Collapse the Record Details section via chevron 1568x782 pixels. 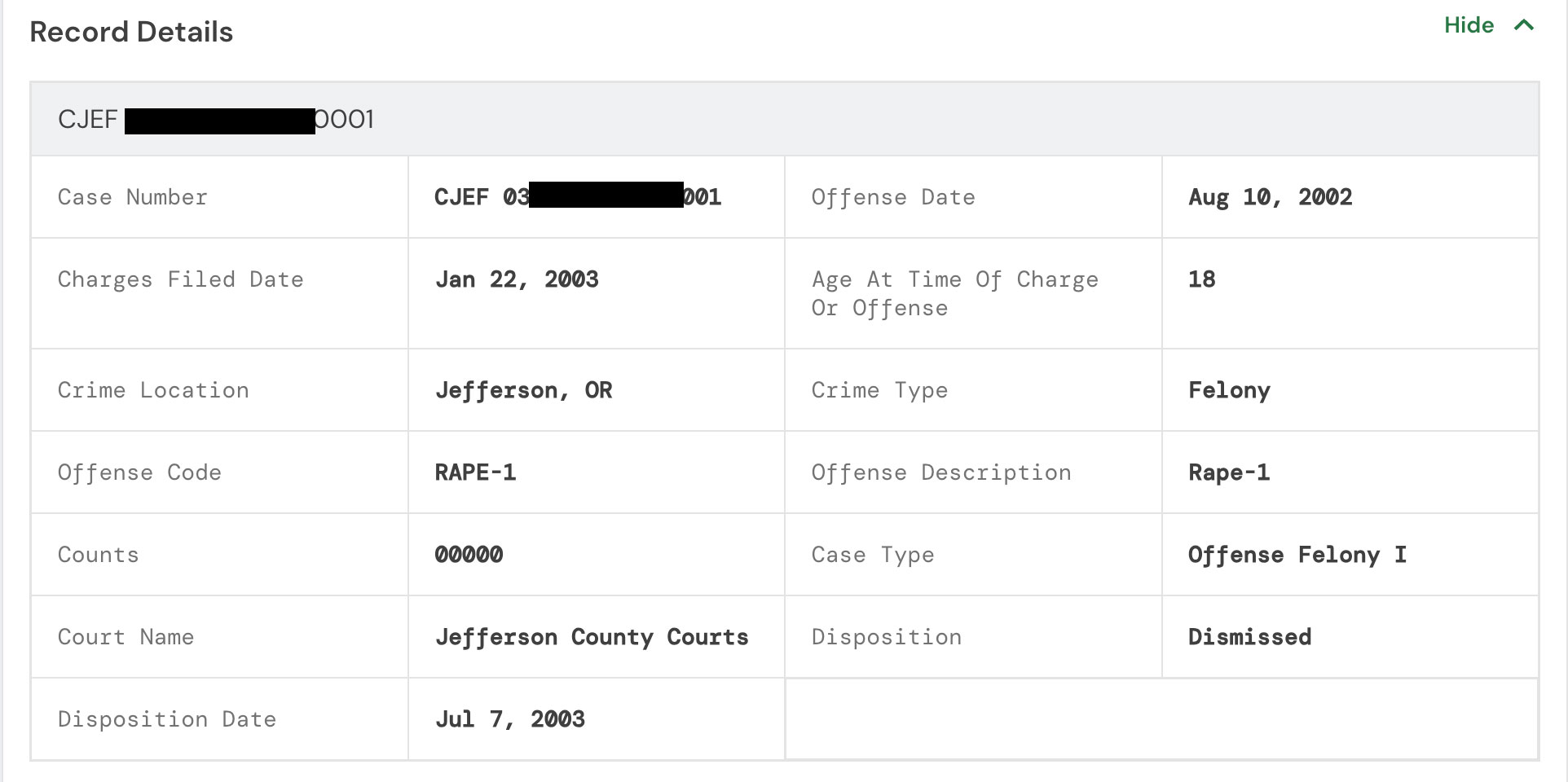[1523, 25]
